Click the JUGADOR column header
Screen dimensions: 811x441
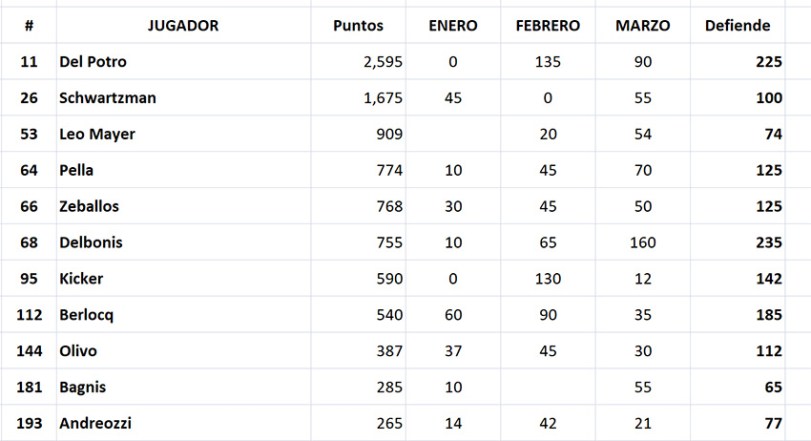[x=181, y=26]
